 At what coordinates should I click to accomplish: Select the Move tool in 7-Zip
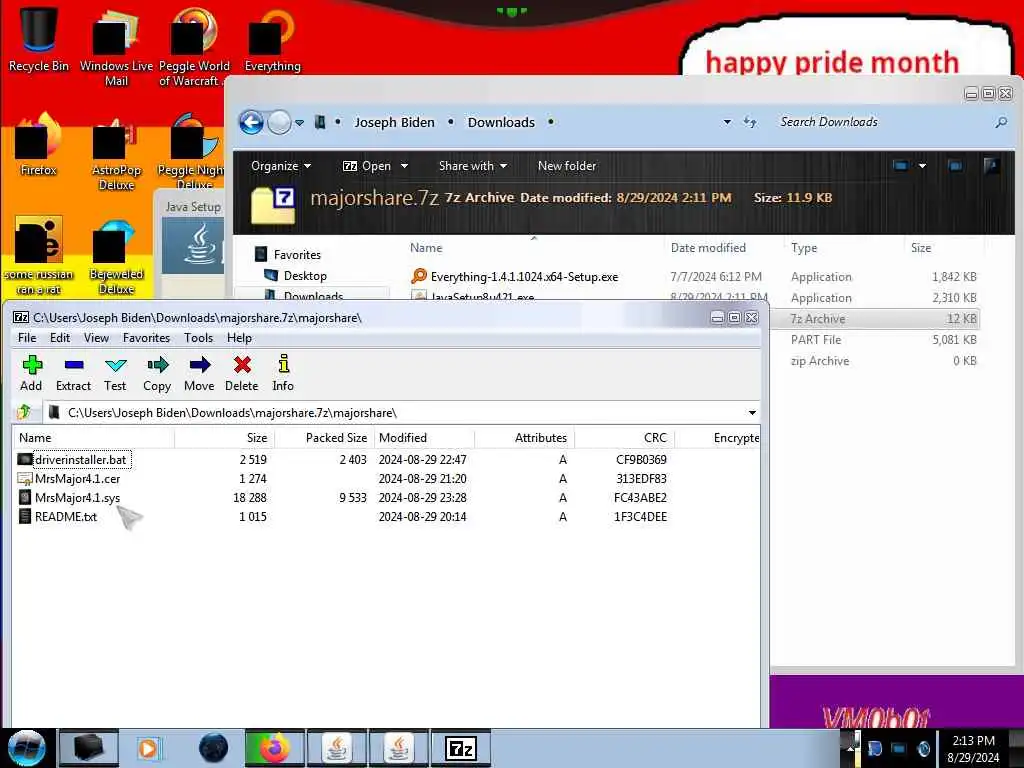pyautogui.click(x=199, y=373)
